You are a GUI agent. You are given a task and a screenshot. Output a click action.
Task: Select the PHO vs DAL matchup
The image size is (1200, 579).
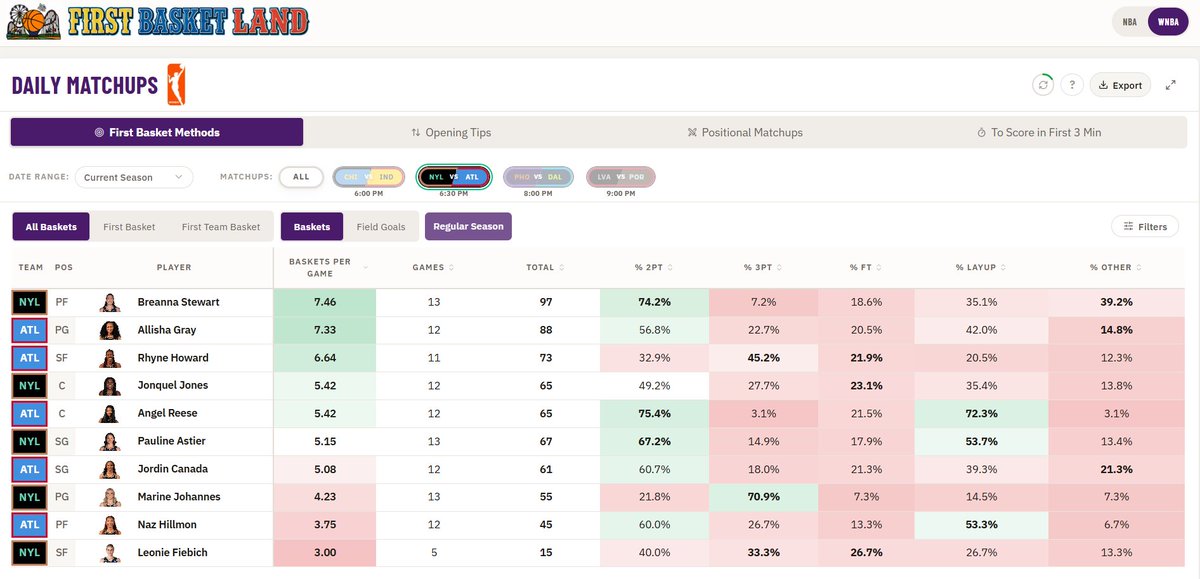click(538, 177)
